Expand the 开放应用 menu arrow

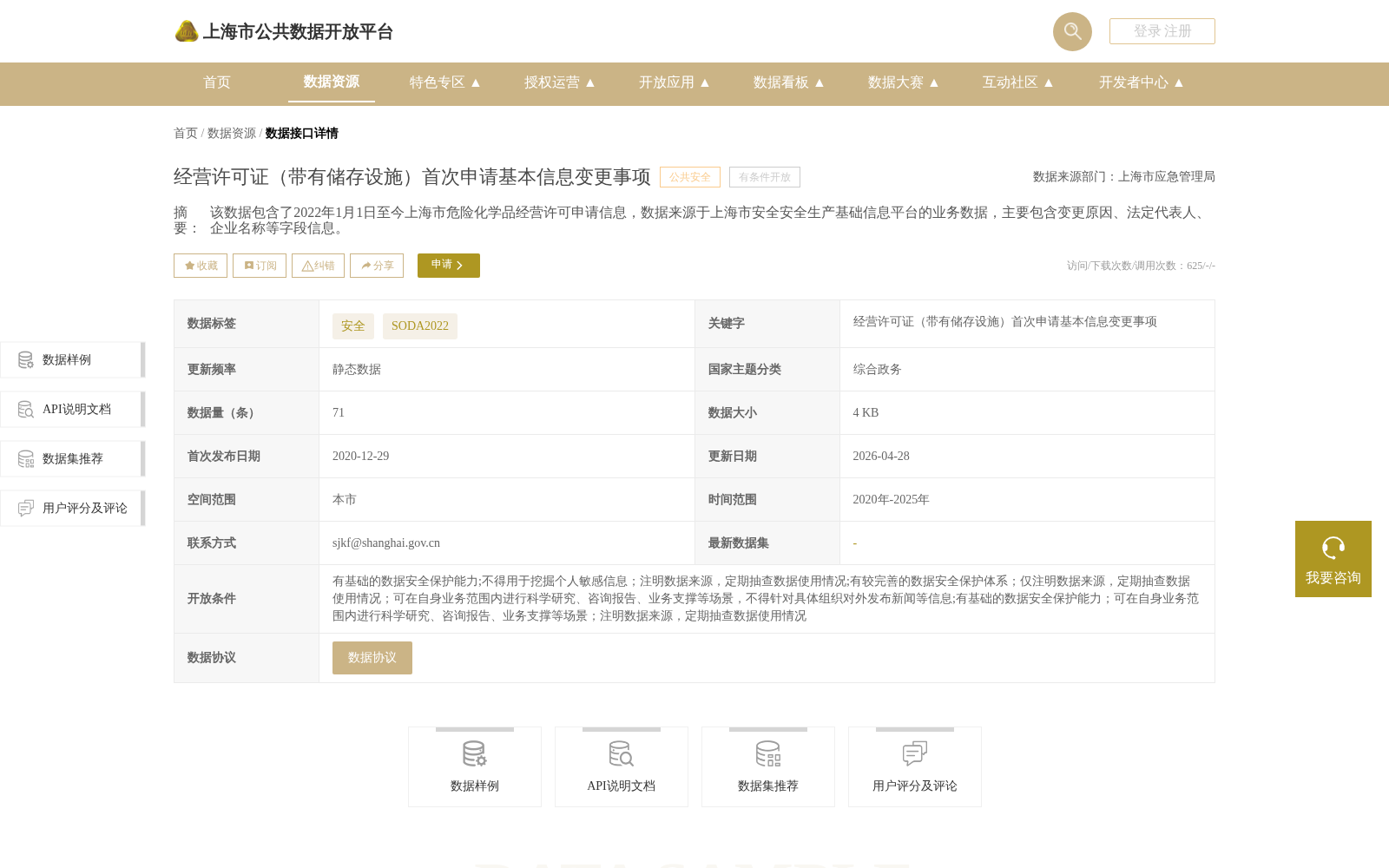[x=705, y=82]
